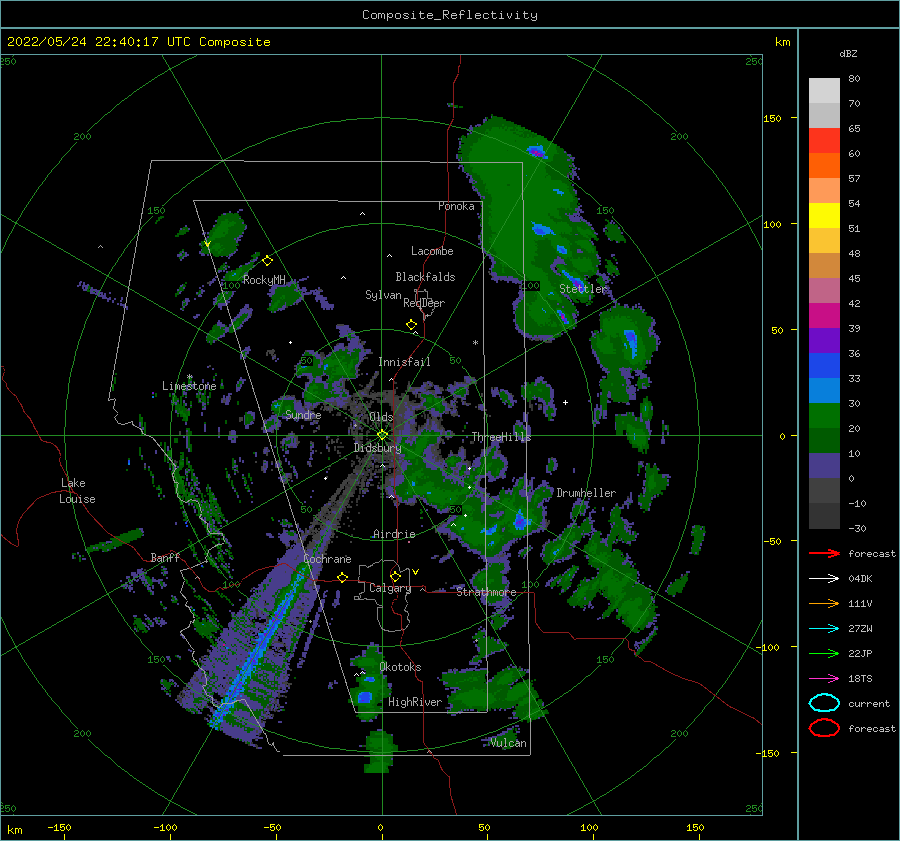The height and width of the screenshot is (841, 900).
Task: Click the Banff town label
Action: (x=165, y=557)
